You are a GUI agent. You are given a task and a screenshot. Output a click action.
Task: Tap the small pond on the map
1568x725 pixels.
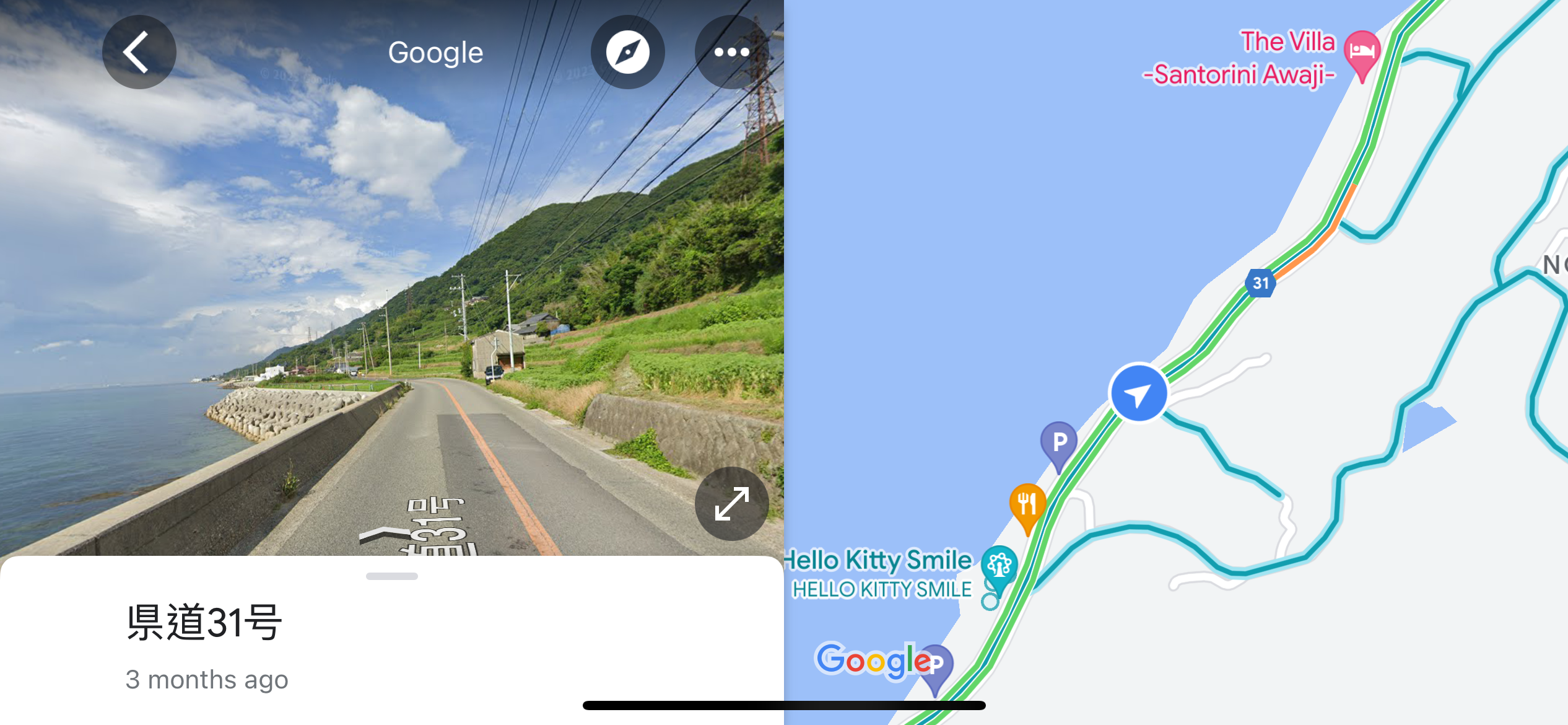(1426, 425)
